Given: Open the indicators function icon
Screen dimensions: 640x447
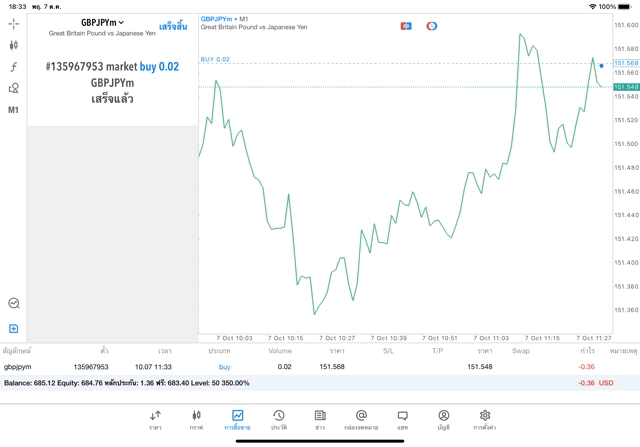Looking at the screenshot, I should pos(13,67).
